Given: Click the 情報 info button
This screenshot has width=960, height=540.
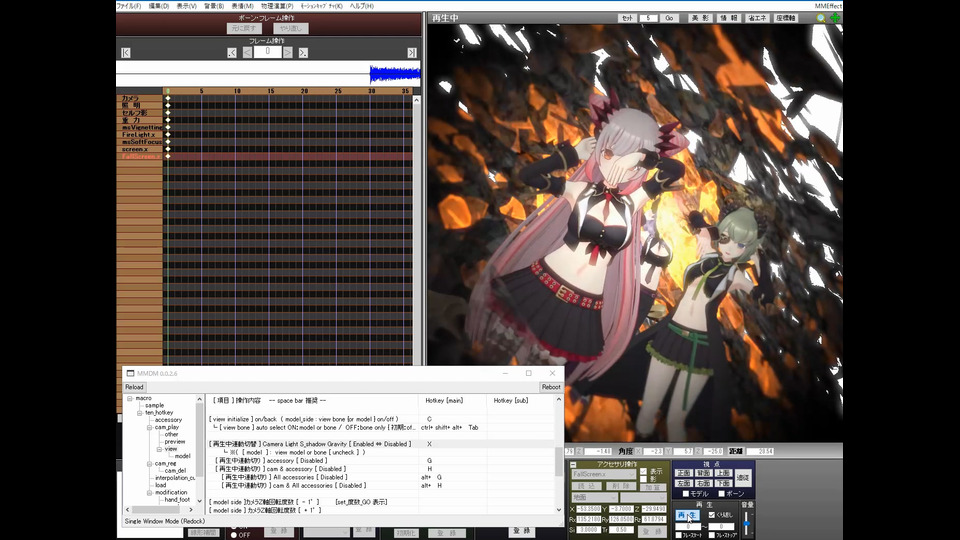Looking at the screenshot, I should point(729,18).
